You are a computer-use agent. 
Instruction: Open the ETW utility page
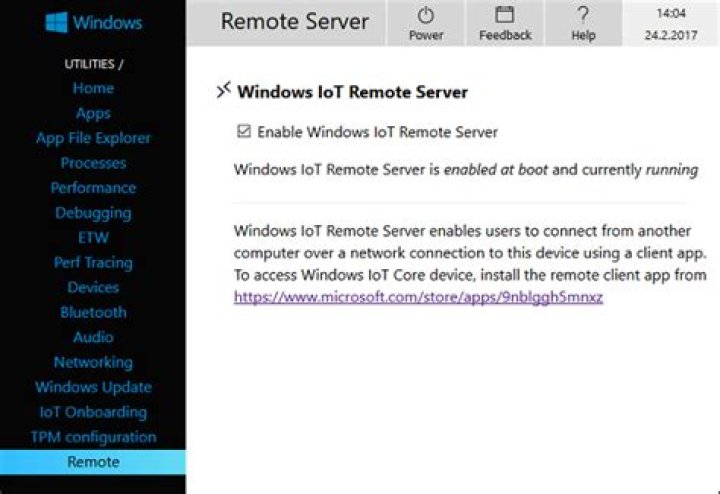[93, 238]
